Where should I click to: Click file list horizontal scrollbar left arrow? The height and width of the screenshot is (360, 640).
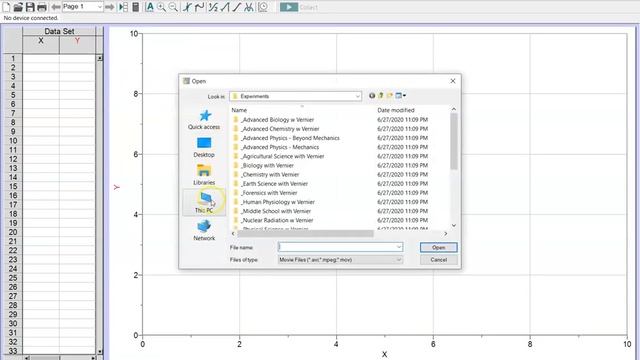[x=233, y=233]
